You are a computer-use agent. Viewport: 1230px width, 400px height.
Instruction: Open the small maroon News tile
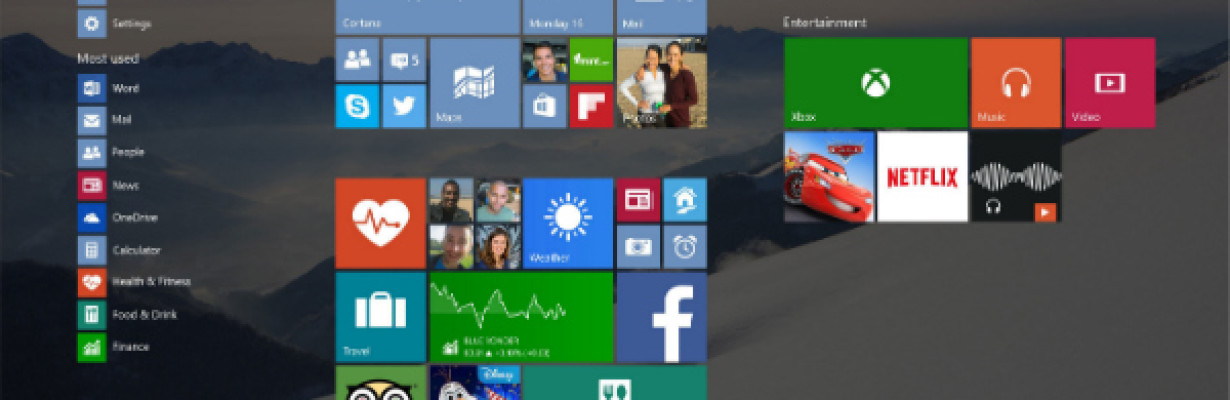click(x=638, y=200)
